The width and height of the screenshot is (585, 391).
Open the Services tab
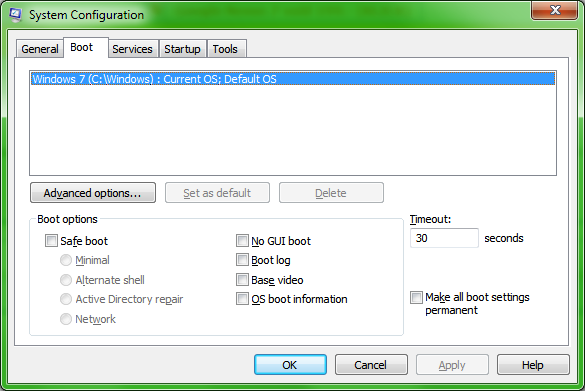pyautogui.click(x=132, y=49)
